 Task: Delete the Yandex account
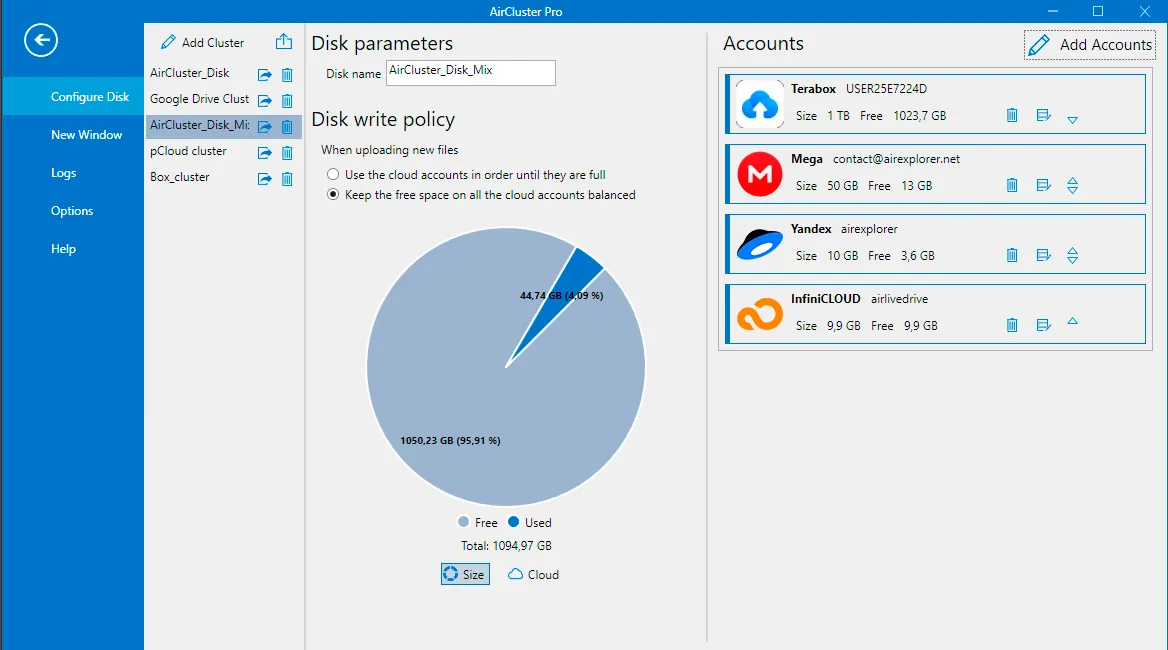click(1012, 255)
